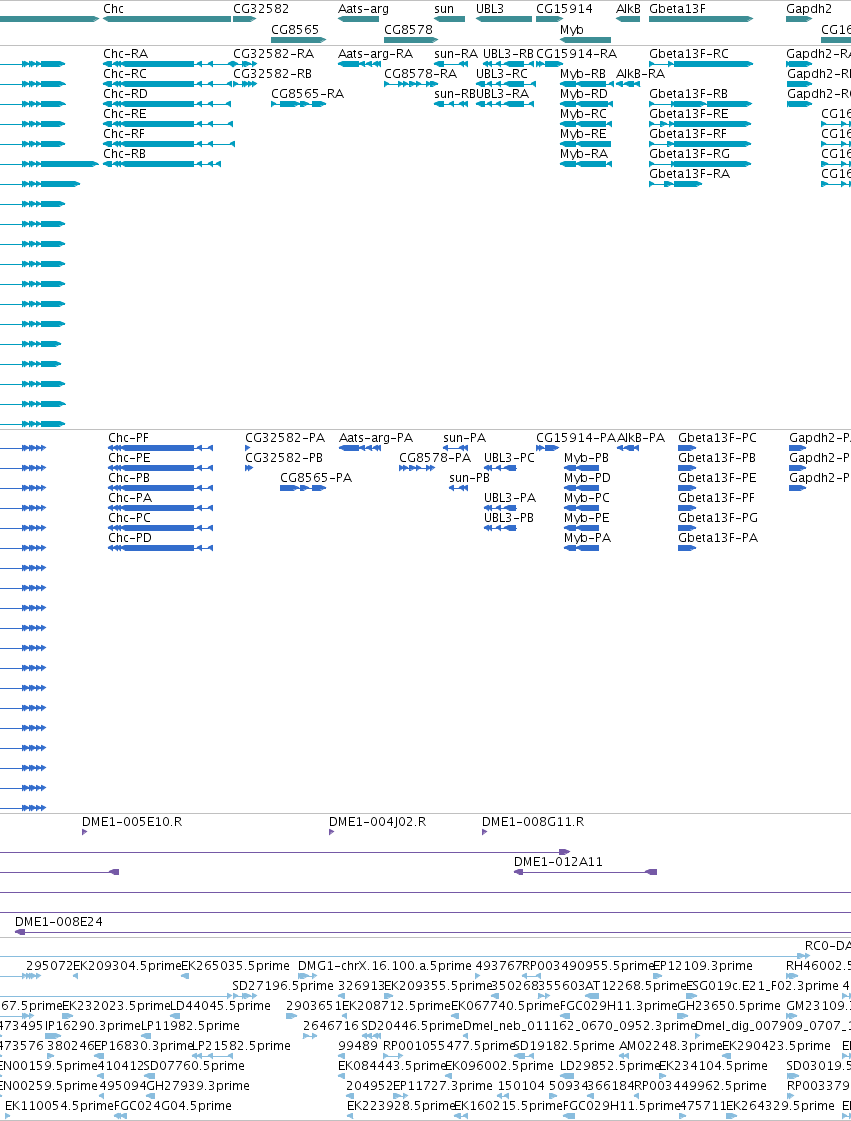Select the Aats-arg gene label

click(363, 9)
